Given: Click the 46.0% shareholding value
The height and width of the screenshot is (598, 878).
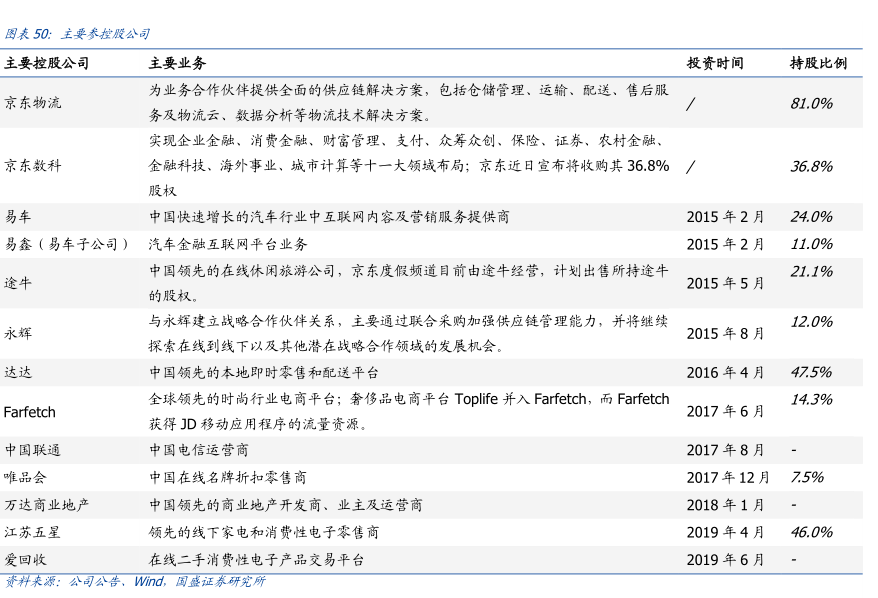Looking at the screenshot, I should pyautogui.click(x=811, y=532).
